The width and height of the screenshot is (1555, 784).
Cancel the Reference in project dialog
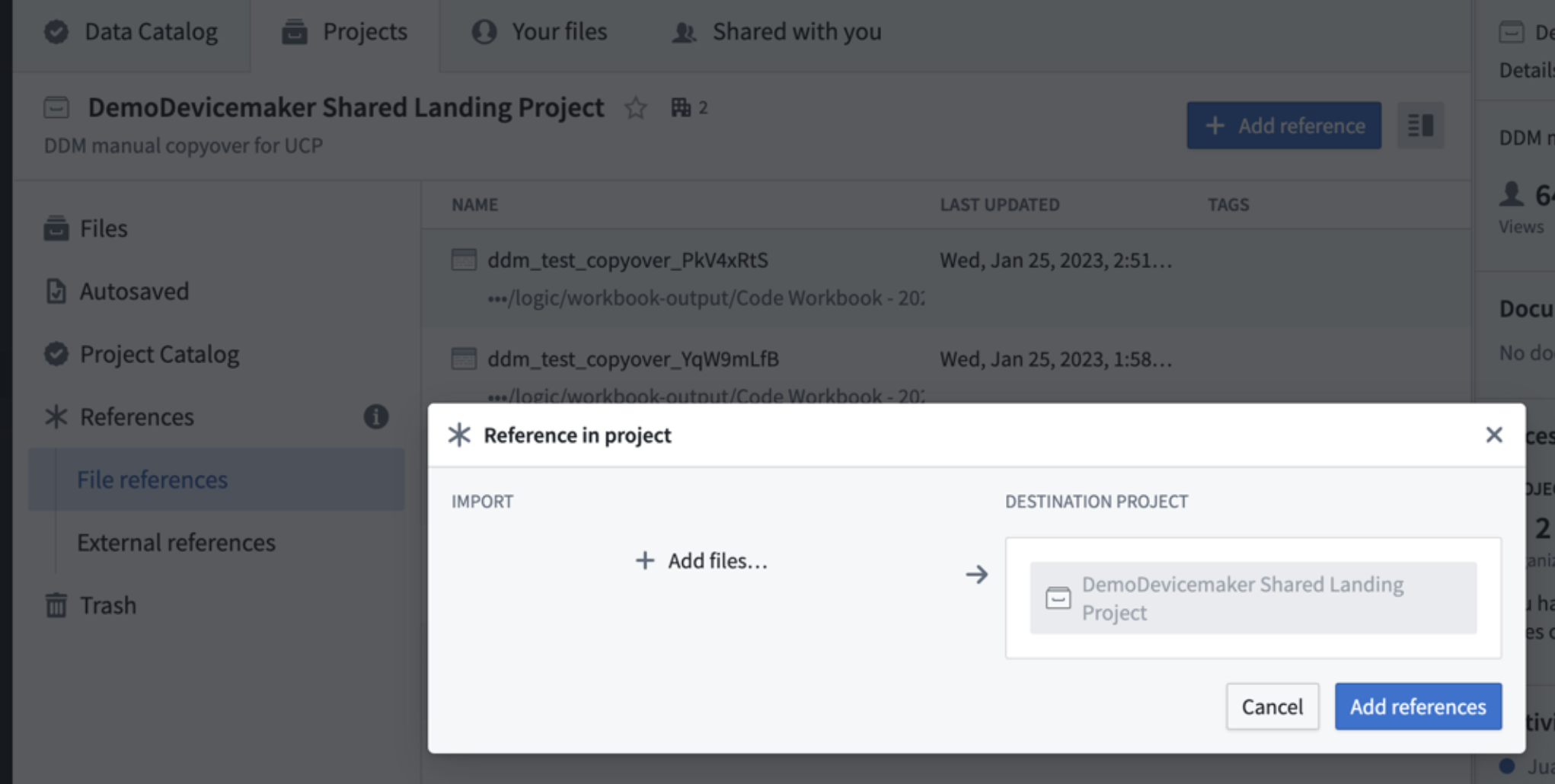pyautogui.click(x=1272, y=706)
